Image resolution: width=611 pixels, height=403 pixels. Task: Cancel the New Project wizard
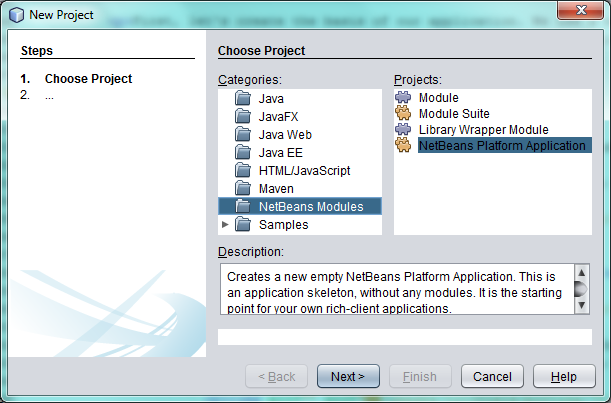[x=492, y=376]
